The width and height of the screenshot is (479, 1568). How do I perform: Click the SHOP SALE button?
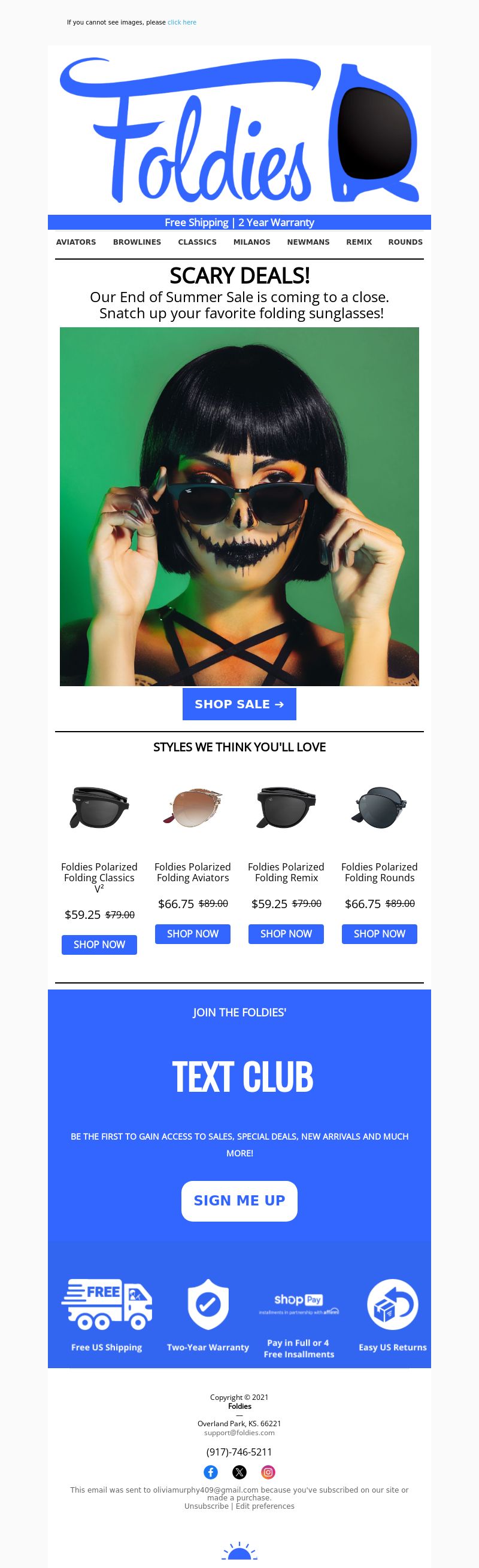(239, 704)
